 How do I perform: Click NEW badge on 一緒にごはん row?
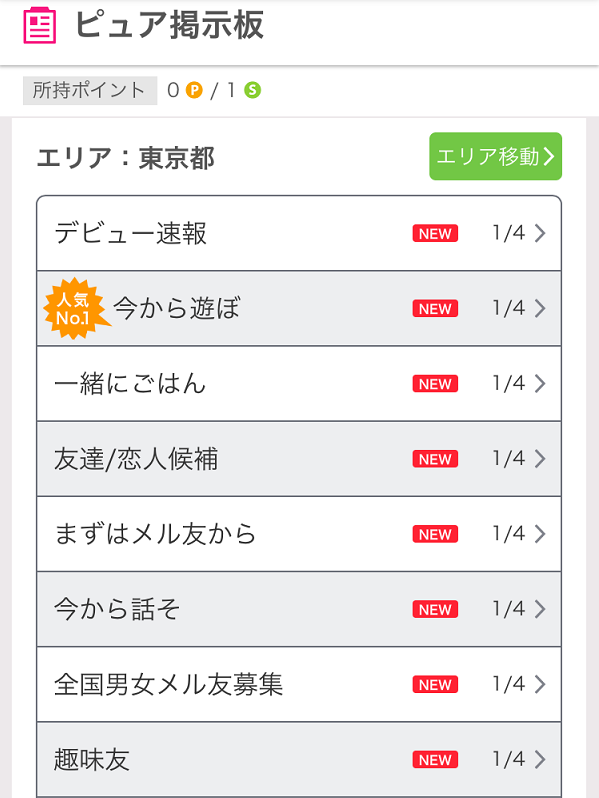435,383
